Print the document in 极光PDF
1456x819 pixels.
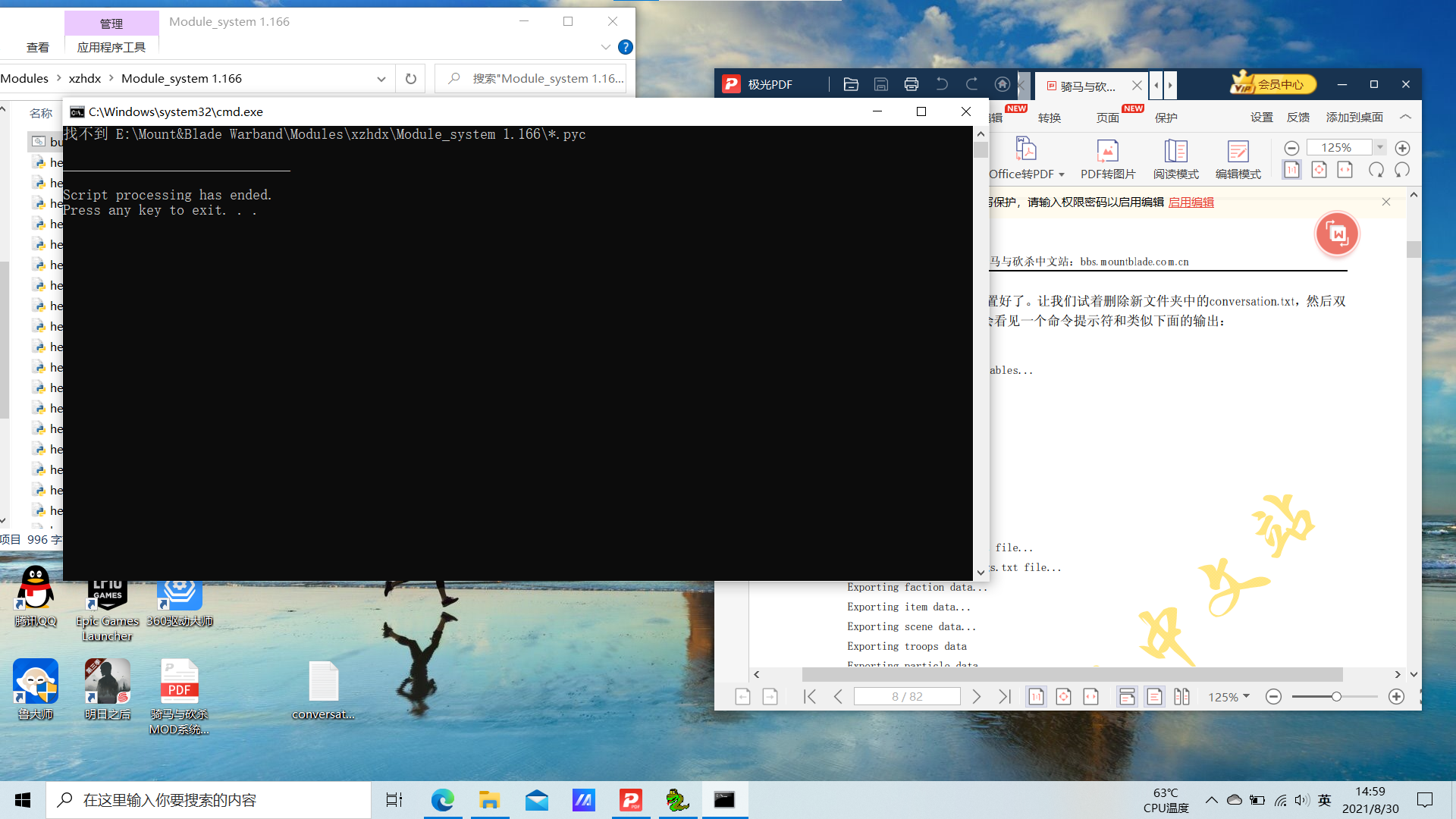(912, 84)
